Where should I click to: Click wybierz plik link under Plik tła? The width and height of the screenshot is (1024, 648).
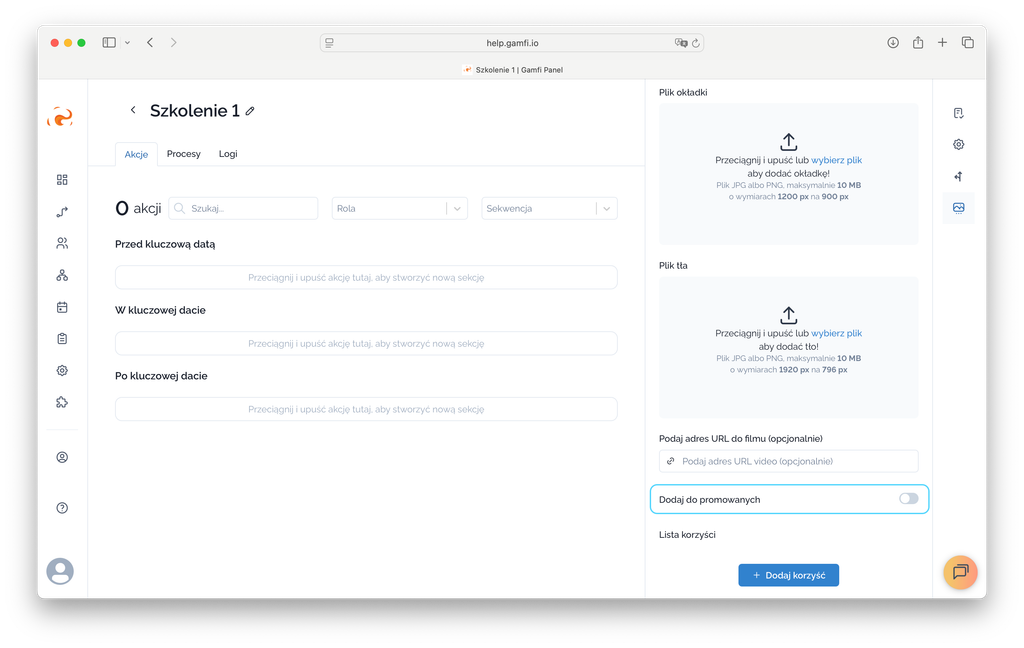(836, 333)
